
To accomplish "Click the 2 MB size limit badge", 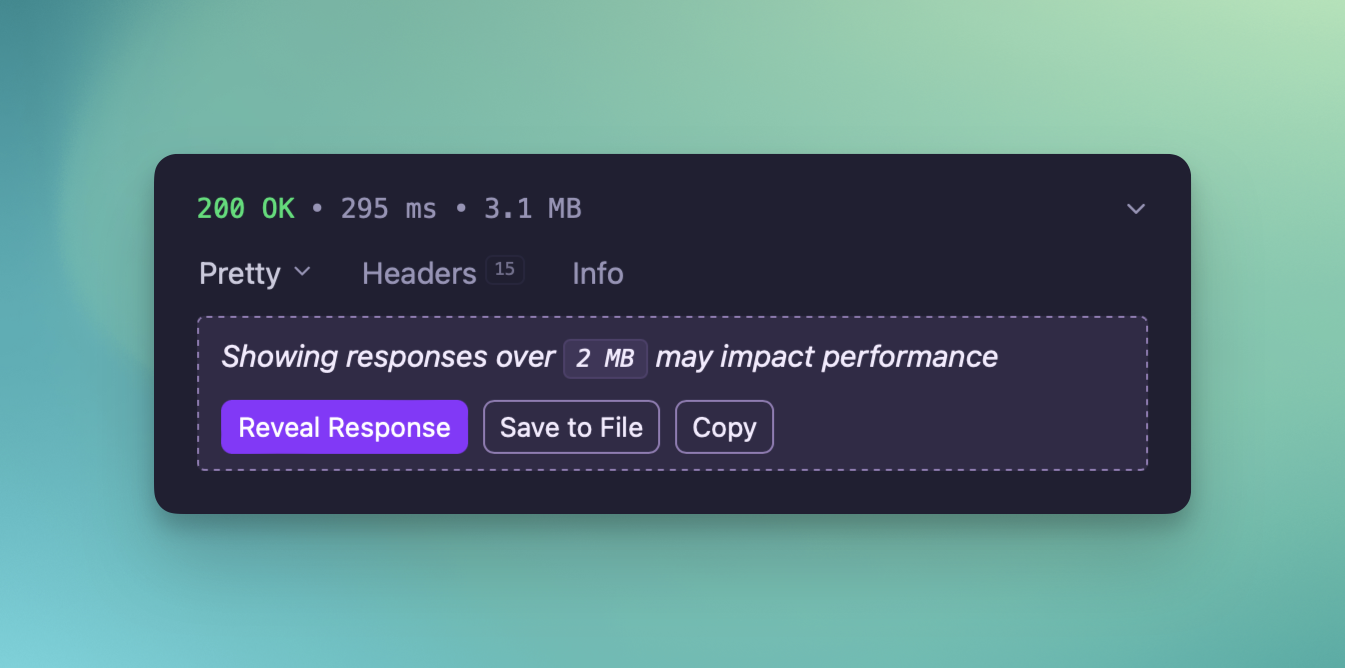I will pos(605,358).
